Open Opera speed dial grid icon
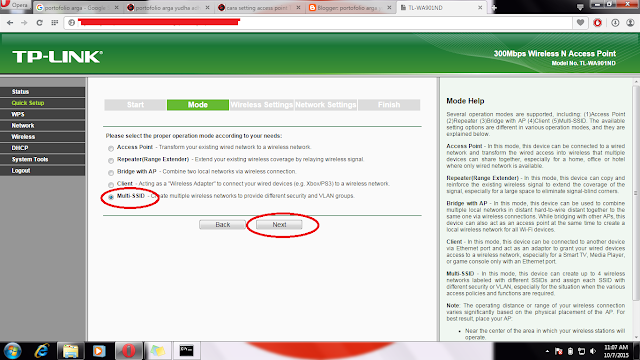This screenshot has width=640, height=360. 55,23
